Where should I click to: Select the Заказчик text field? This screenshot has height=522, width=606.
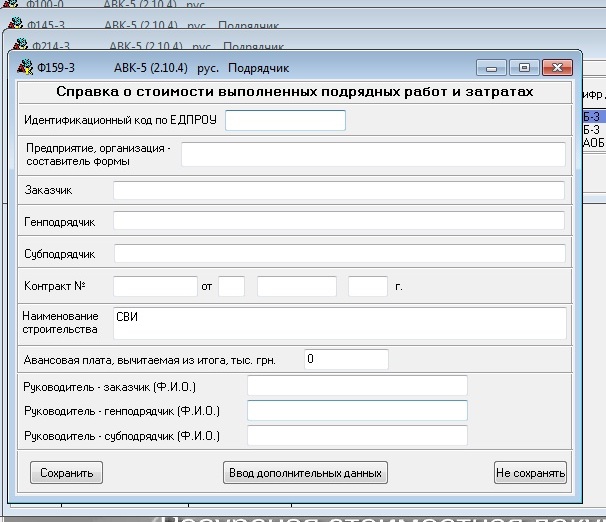coord(339,190)
